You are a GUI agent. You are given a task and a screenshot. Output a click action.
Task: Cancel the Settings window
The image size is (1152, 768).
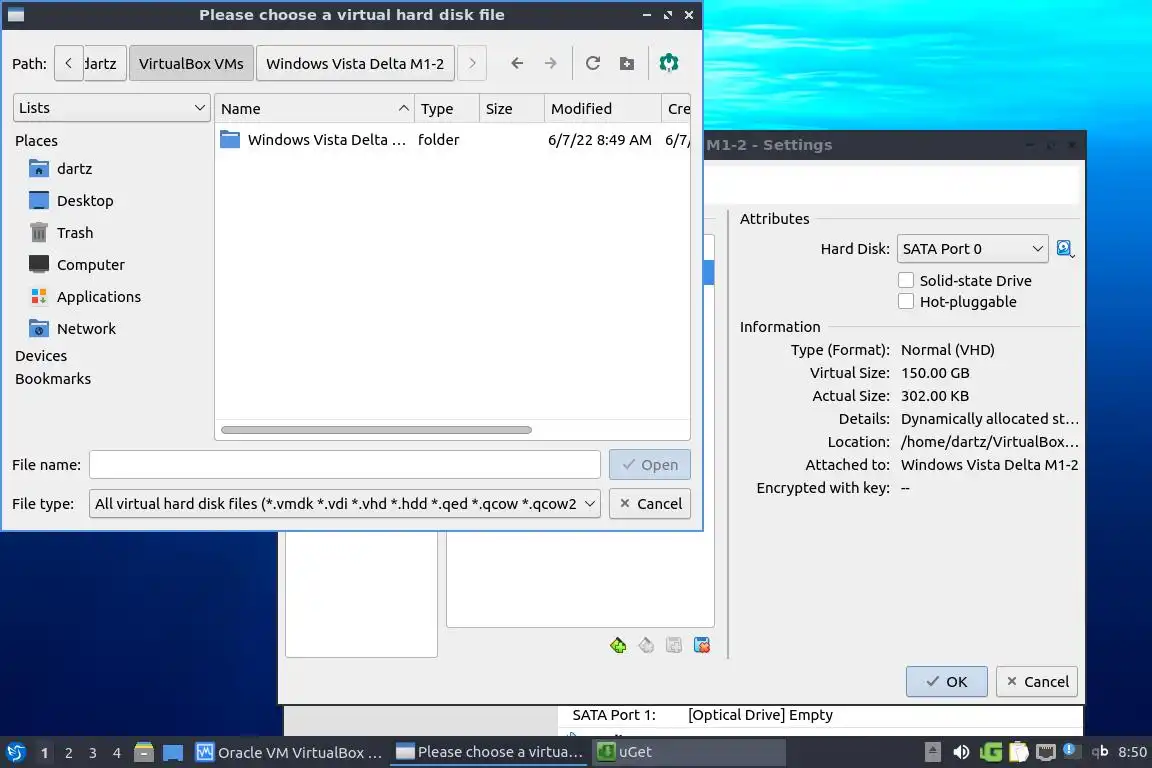click(1037, 682)
